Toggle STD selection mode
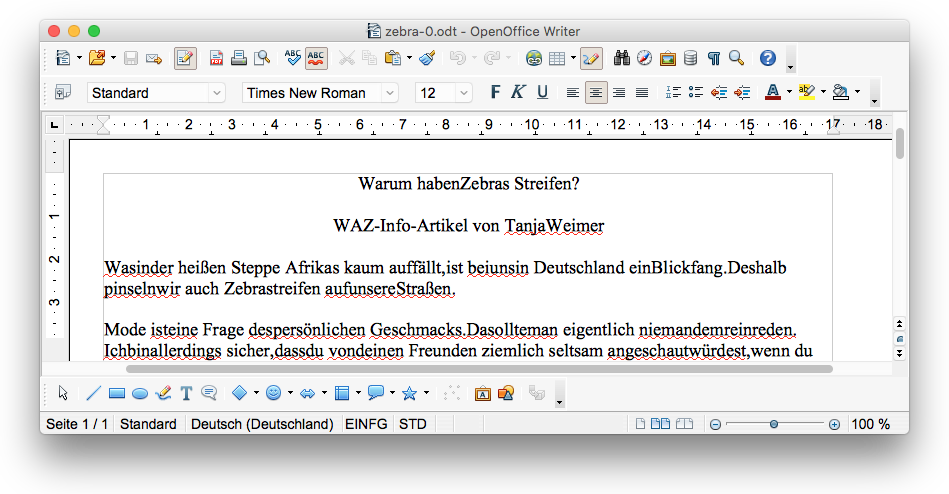Screen dimensions: 949x494 [413, 424]
